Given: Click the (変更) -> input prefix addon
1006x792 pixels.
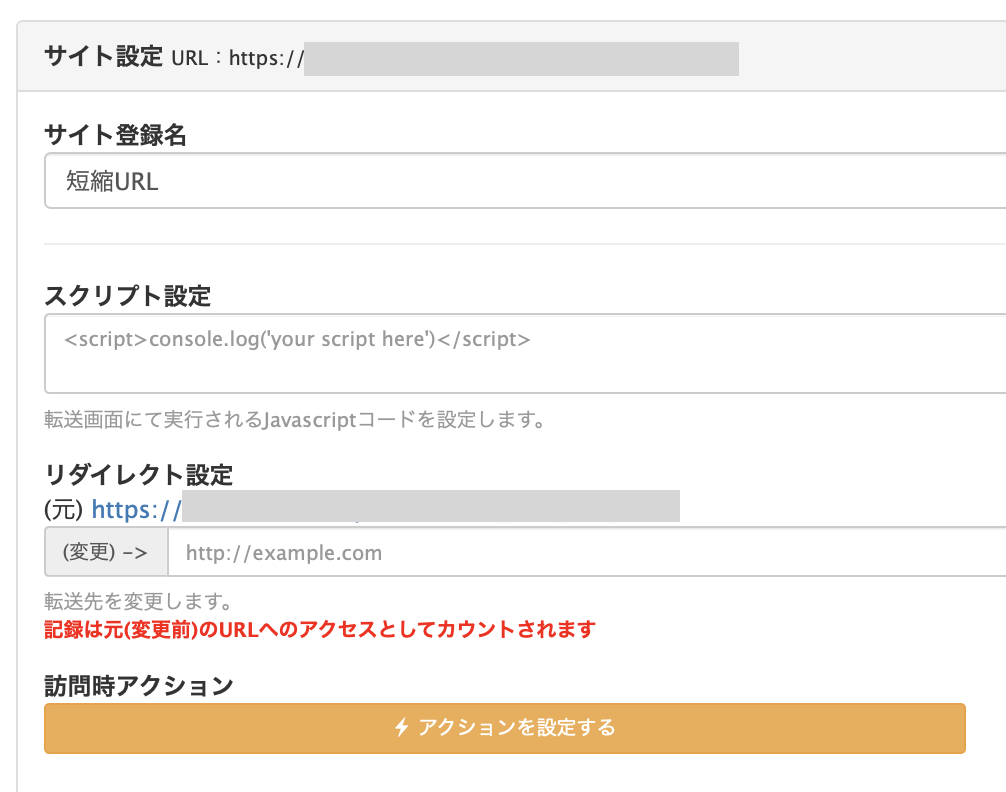Looking at the screenshot, I should [x=106, y=552].
